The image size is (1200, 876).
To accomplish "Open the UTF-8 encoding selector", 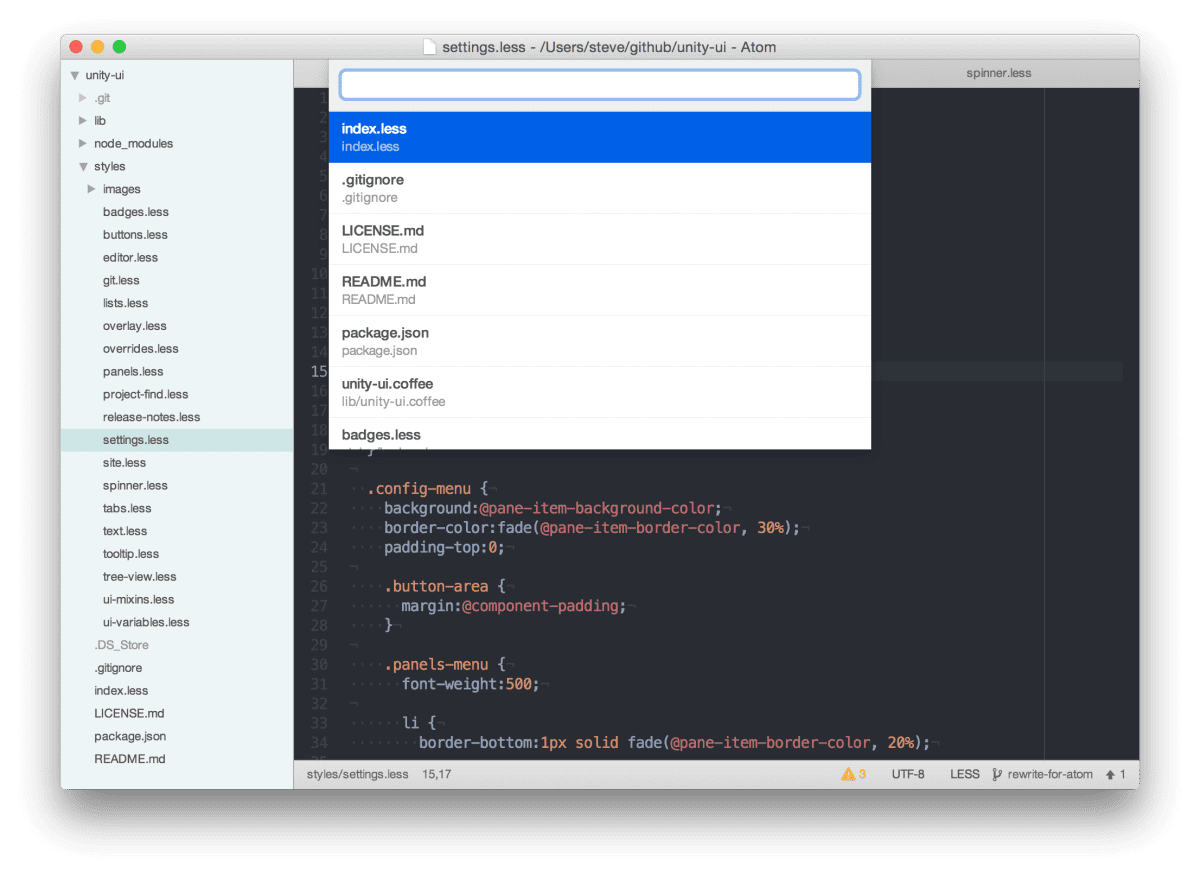I will point(908,773).
